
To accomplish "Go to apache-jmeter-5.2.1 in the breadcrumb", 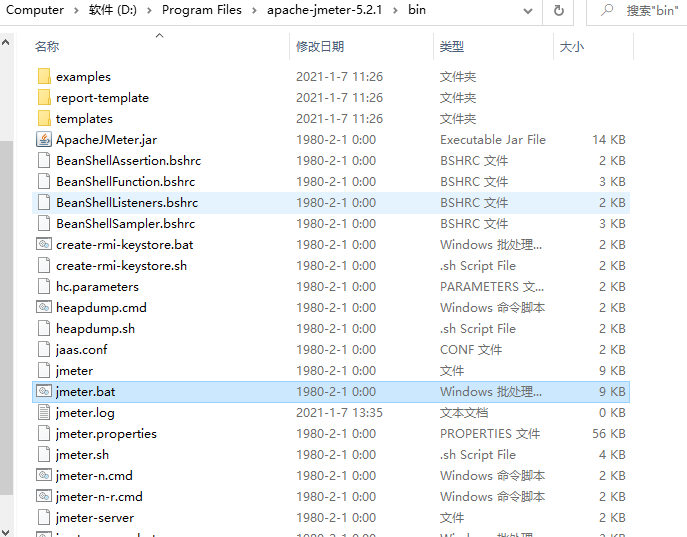I will pyautogui.click(x=325, y=10).
